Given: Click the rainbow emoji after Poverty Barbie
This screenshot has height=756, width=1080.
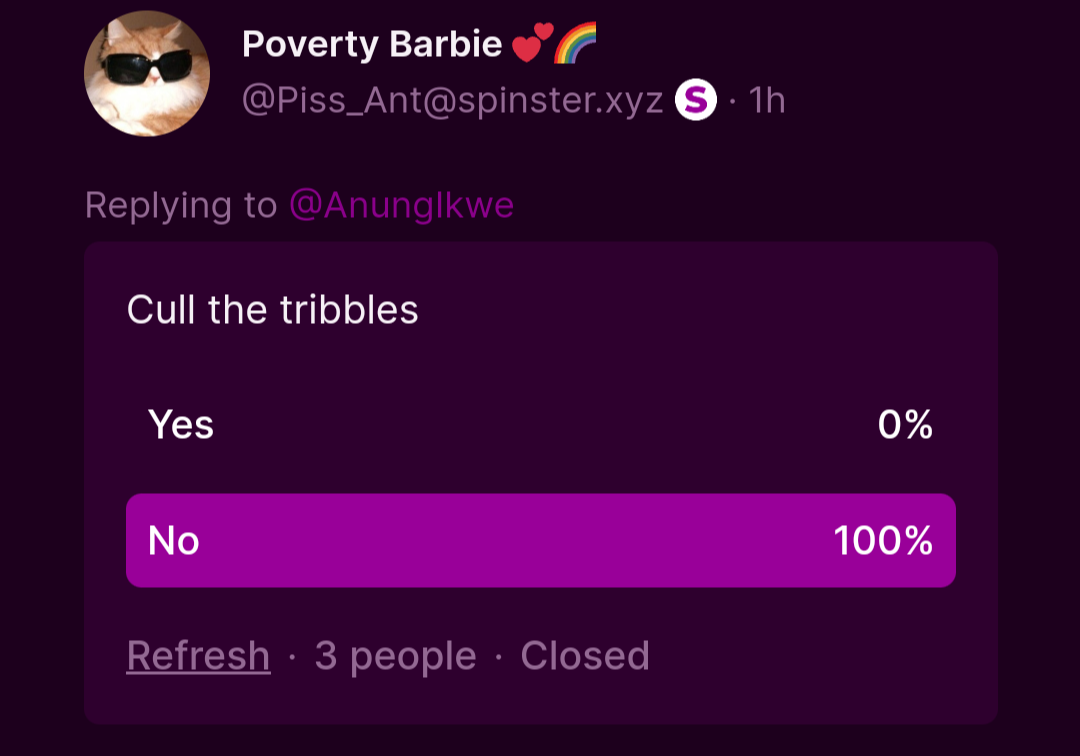Looking at the screenshot, I should tap(575, 43).
